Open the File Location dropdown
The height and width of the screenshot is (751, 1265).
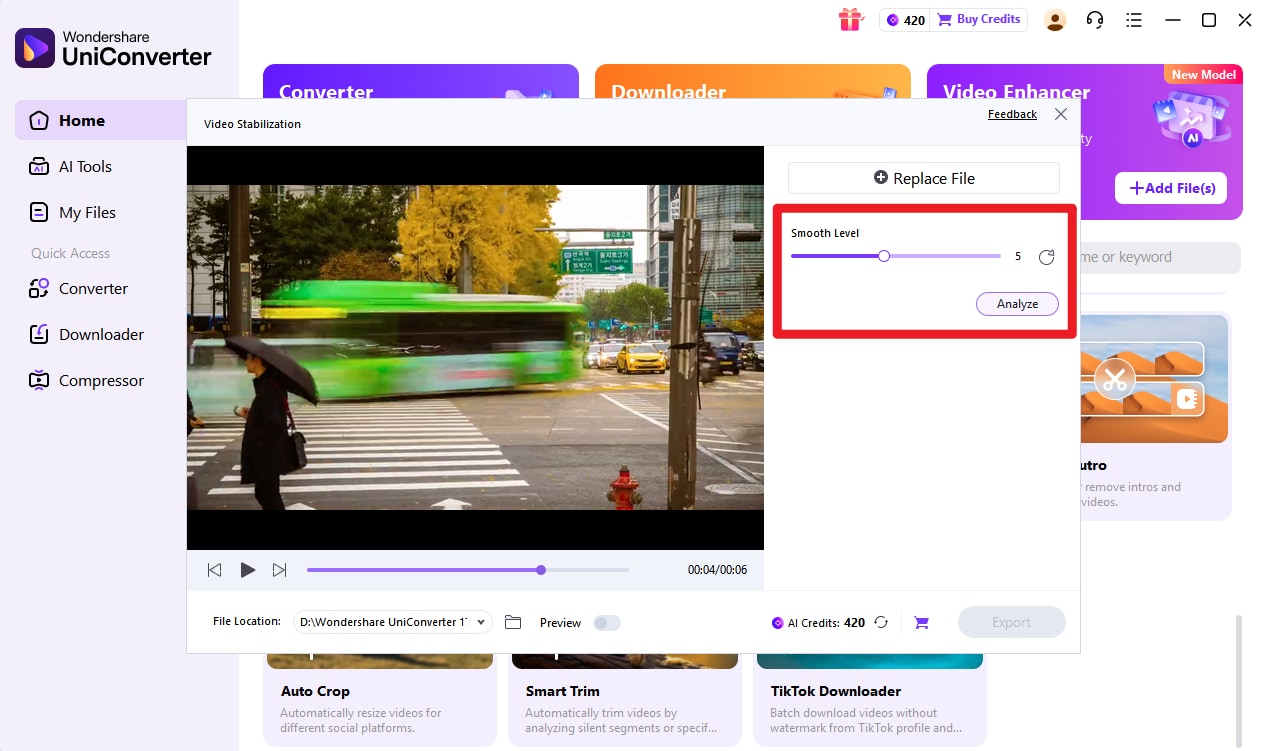tap(391, 621)
